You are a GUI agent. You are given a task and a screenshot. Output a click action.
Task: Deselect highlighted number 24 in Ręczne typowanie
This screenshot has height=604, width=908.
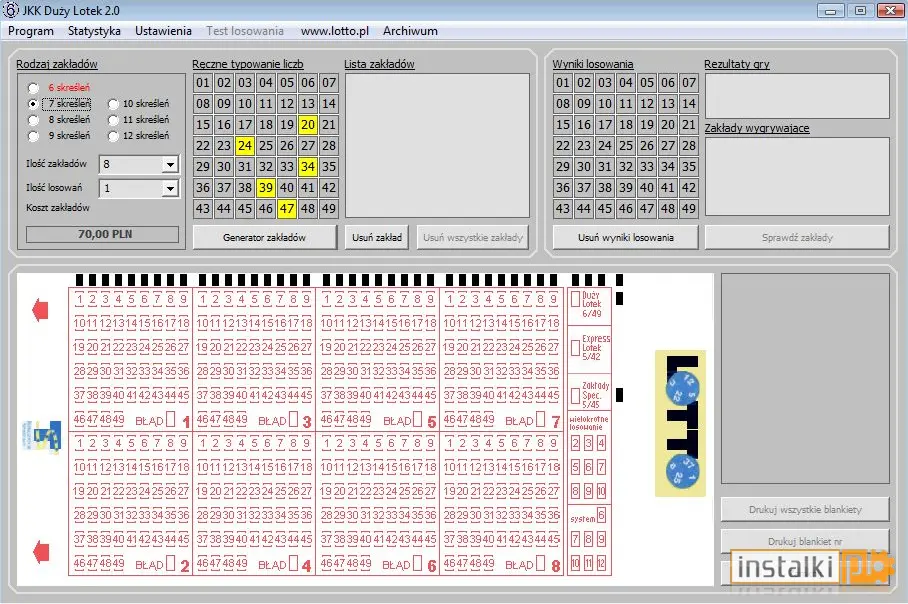245,145
